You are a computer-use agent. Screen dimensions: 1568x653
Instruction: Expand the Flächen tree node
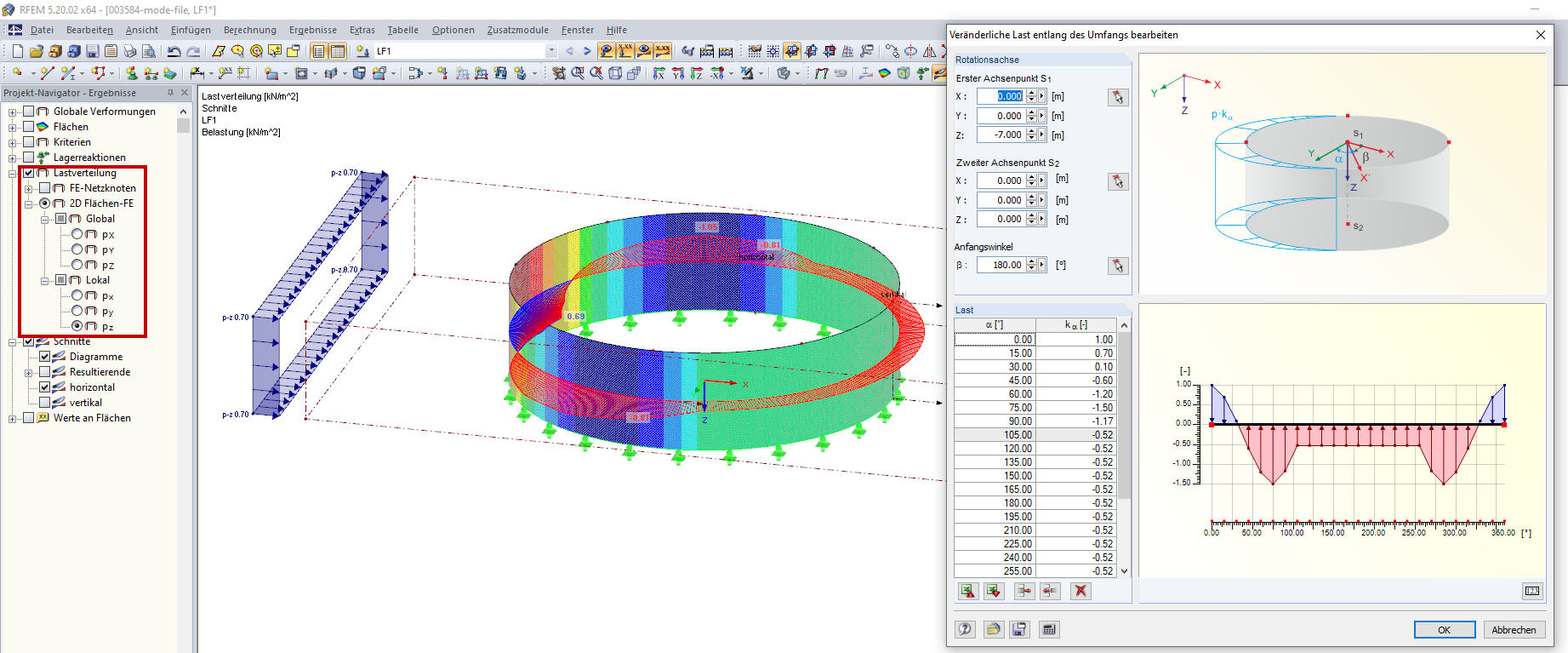click(x=13, y=127)
